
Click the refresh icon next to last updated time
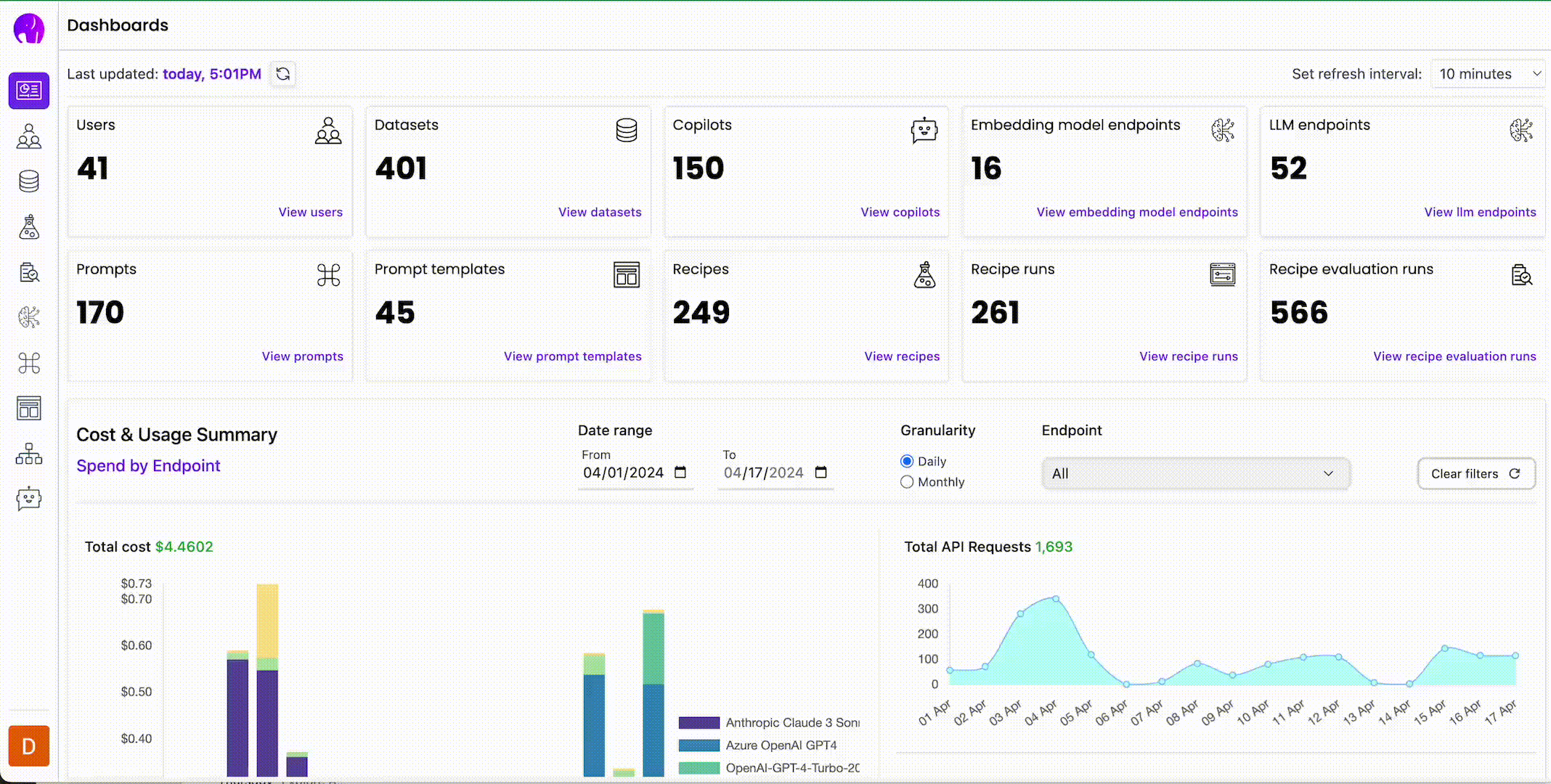point(282,74)
